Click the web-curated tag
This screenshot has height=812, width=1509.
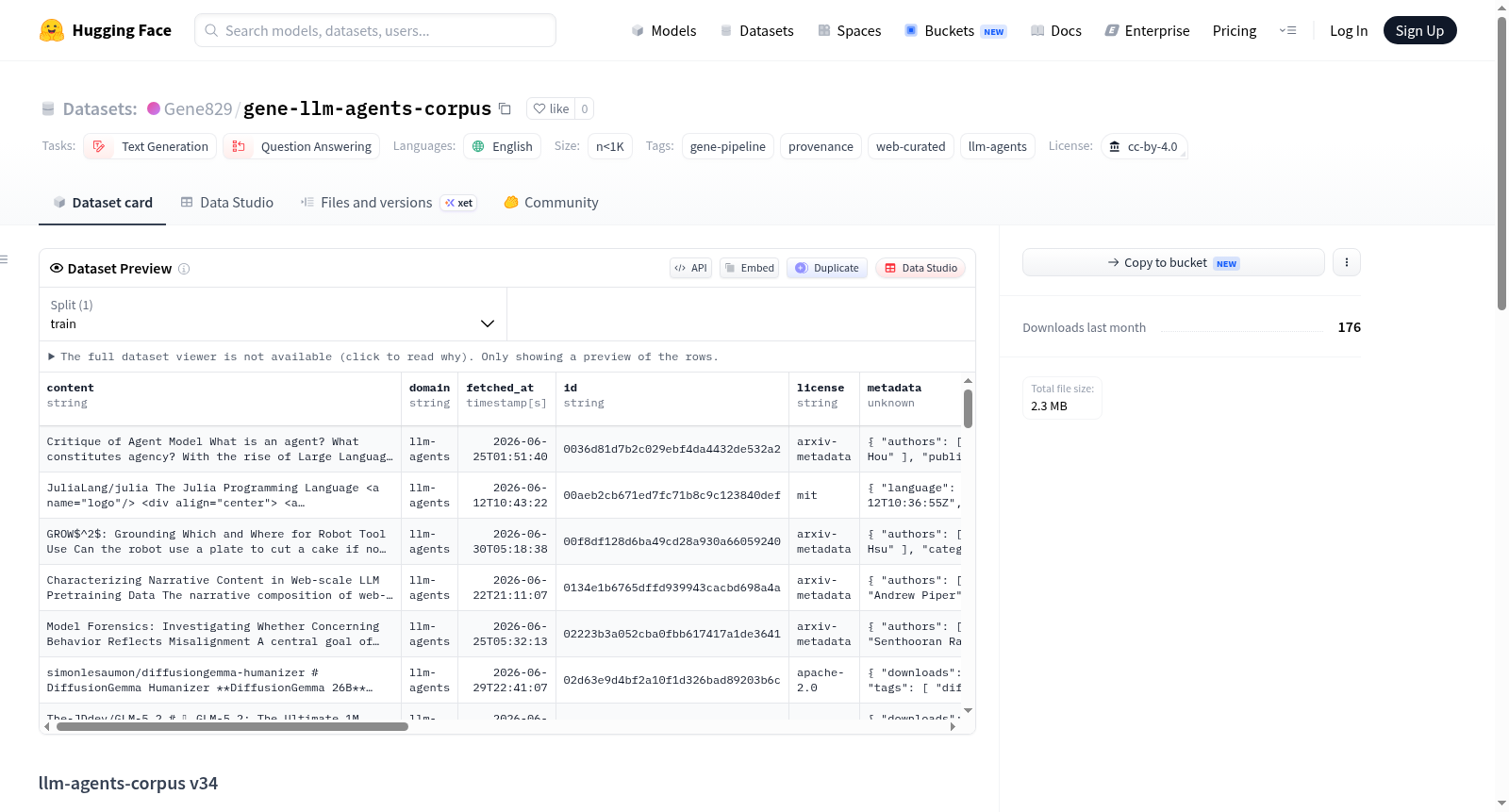910,146
